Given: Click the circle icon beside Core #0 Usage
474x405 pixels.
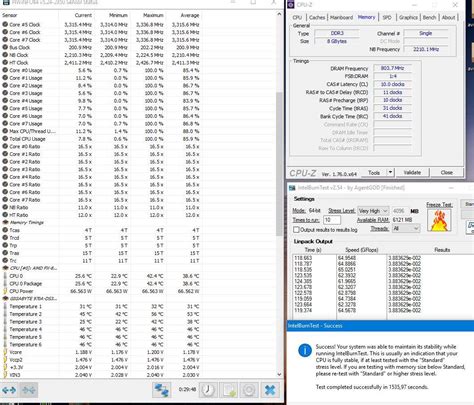Looking at the screenshot, I should (5, 70).
